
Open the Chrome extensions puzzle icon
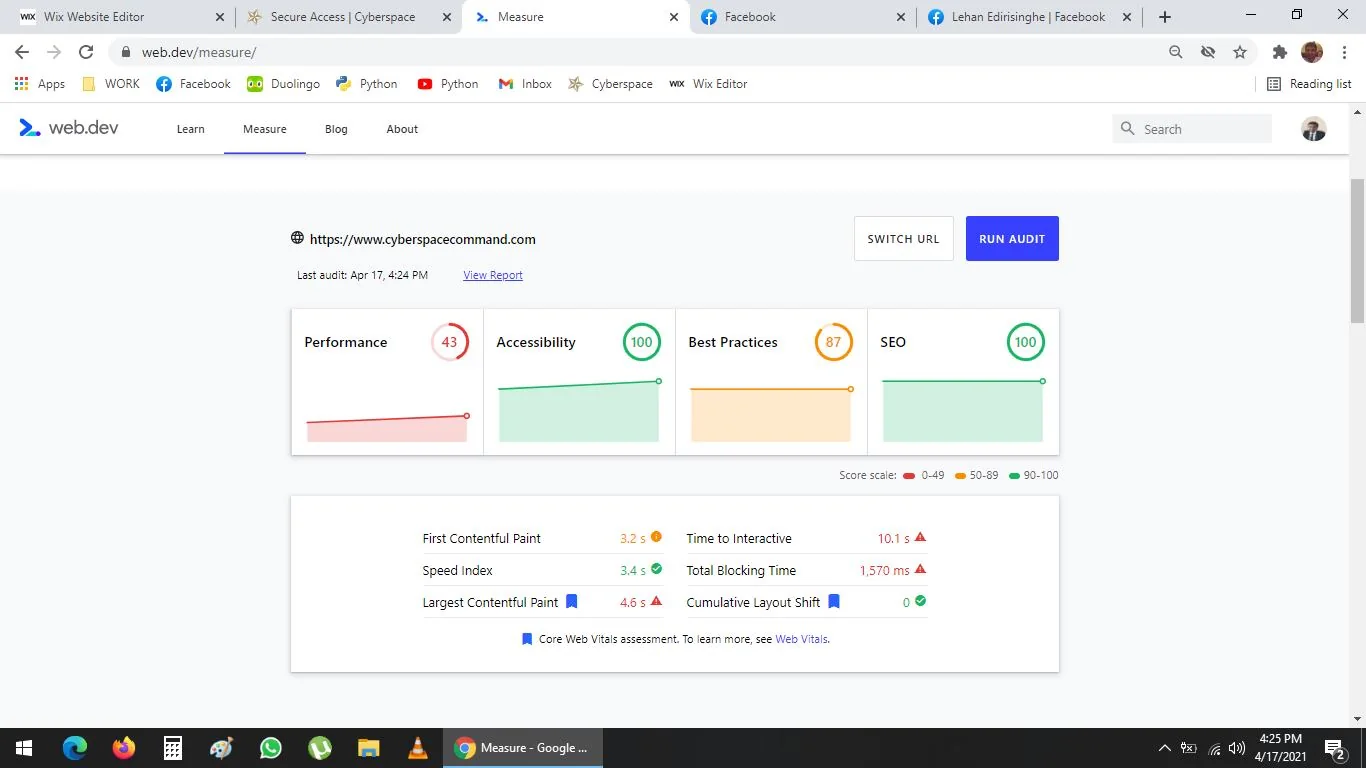point(1279,52)
